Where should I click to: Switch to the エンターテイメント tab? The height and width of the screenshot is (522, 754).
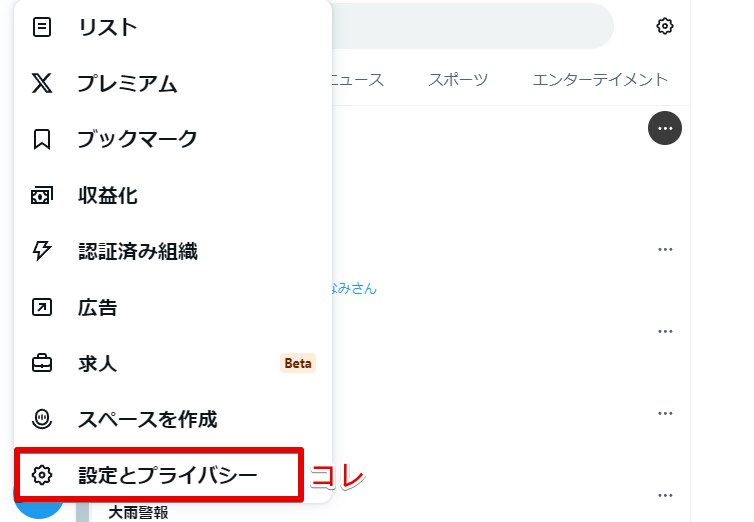[x=600, y=79]
